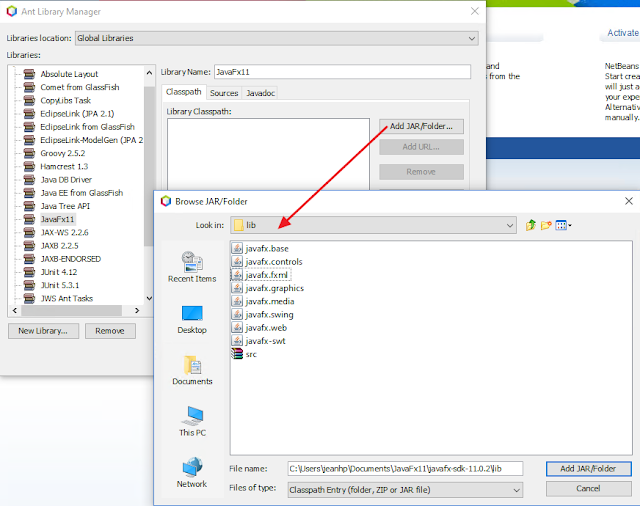Go up one folder level icon
Image resolution: width=640 pixels, height=506 pixels.
(531, 225)
